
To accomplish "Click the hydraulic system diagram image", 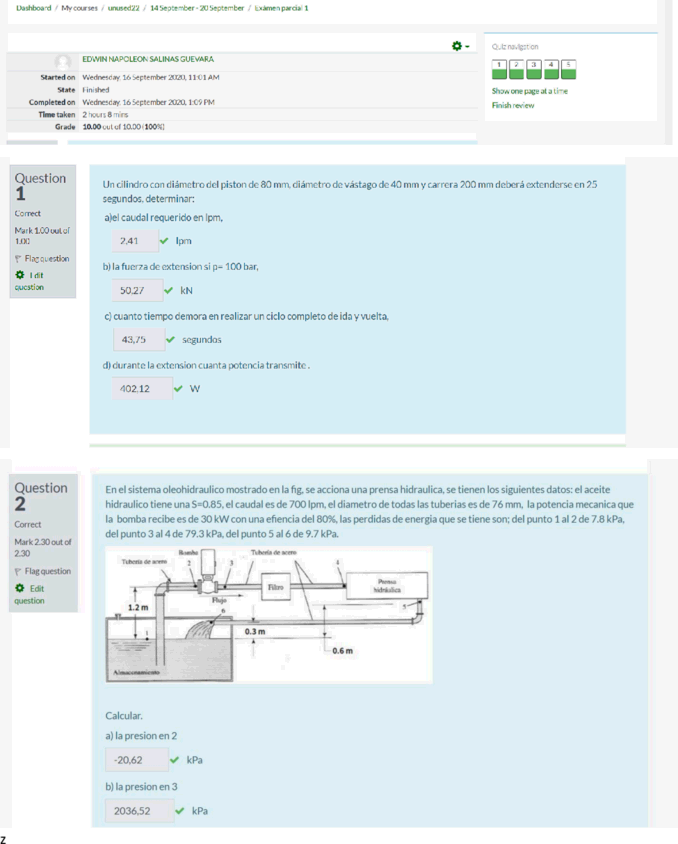I will pos(269,615).
